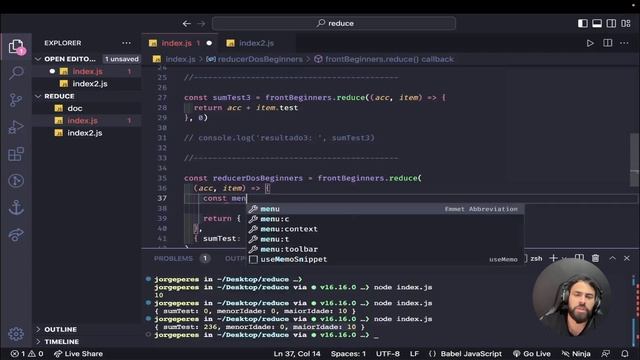Select index.js under Open Editors
Screen dimensions: 640x360
[x=87, y=71]
